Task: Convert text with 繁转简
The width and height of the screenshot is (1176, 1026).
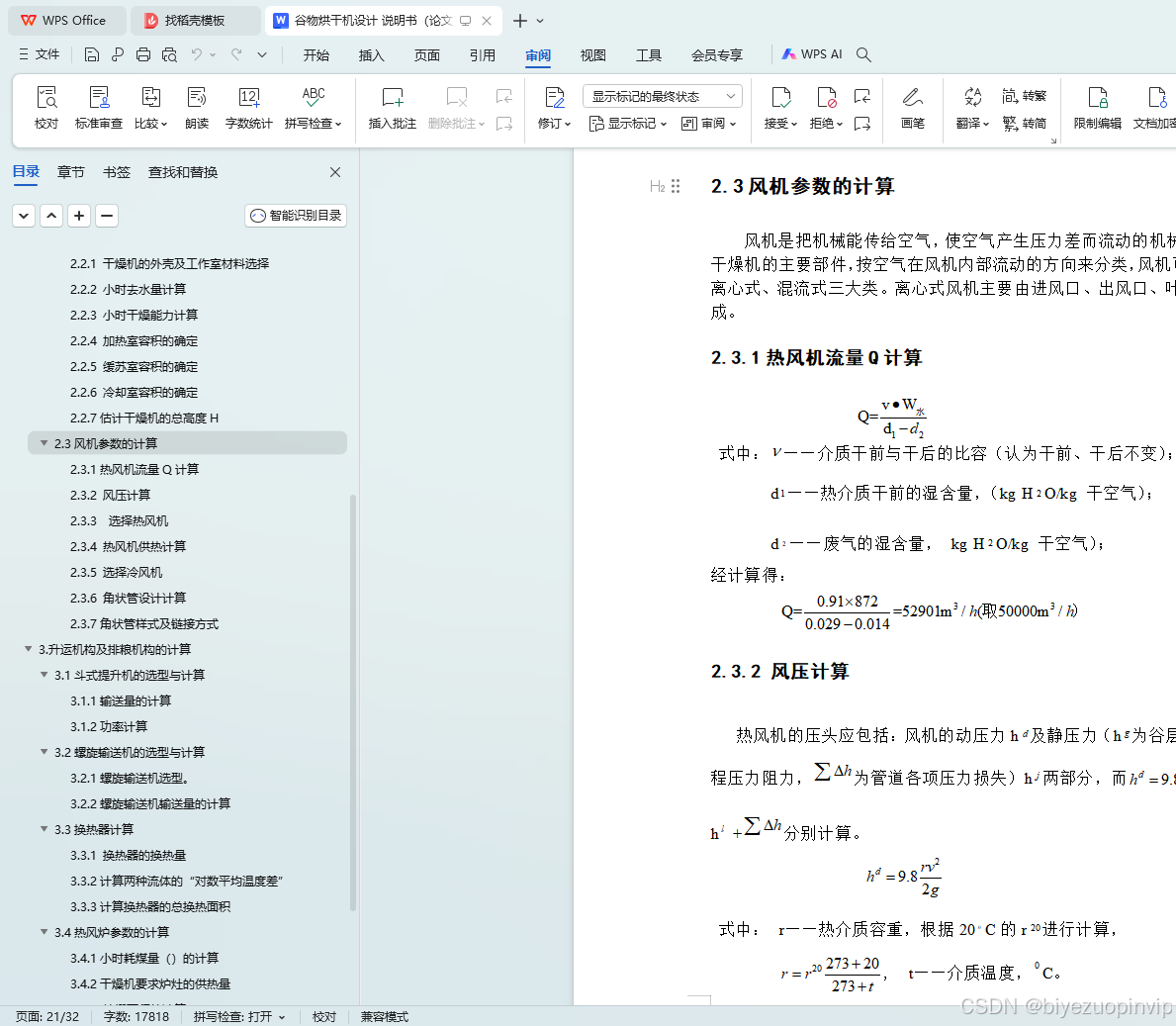Action: pos(1024,123)
